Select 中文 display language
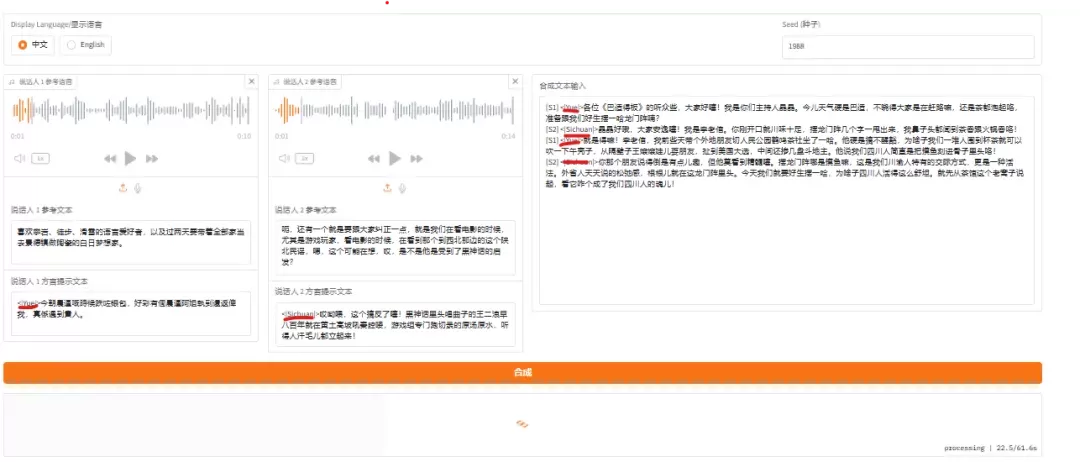 tap(33, 45)
